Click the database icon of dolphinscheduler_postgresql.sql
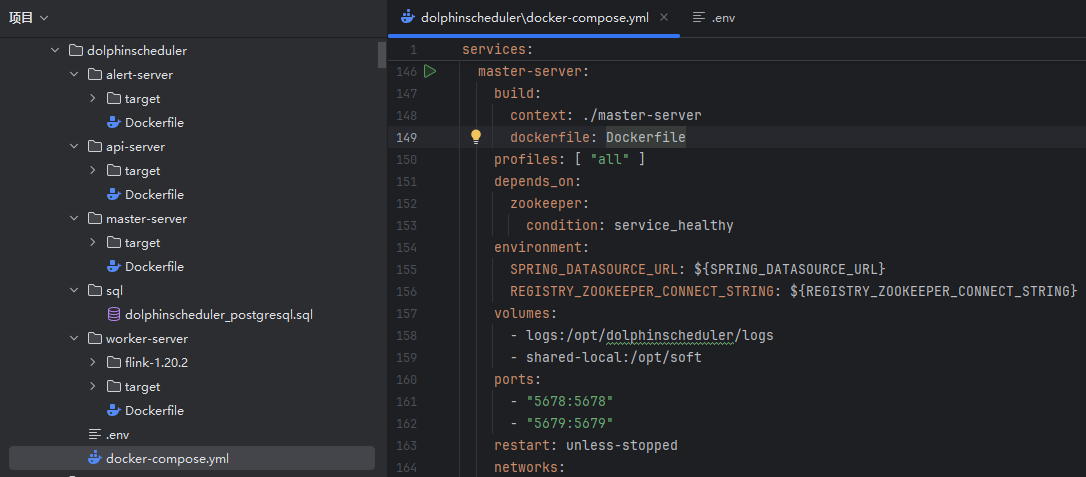This screenshot has height=477, width=1086. (114, 315)
